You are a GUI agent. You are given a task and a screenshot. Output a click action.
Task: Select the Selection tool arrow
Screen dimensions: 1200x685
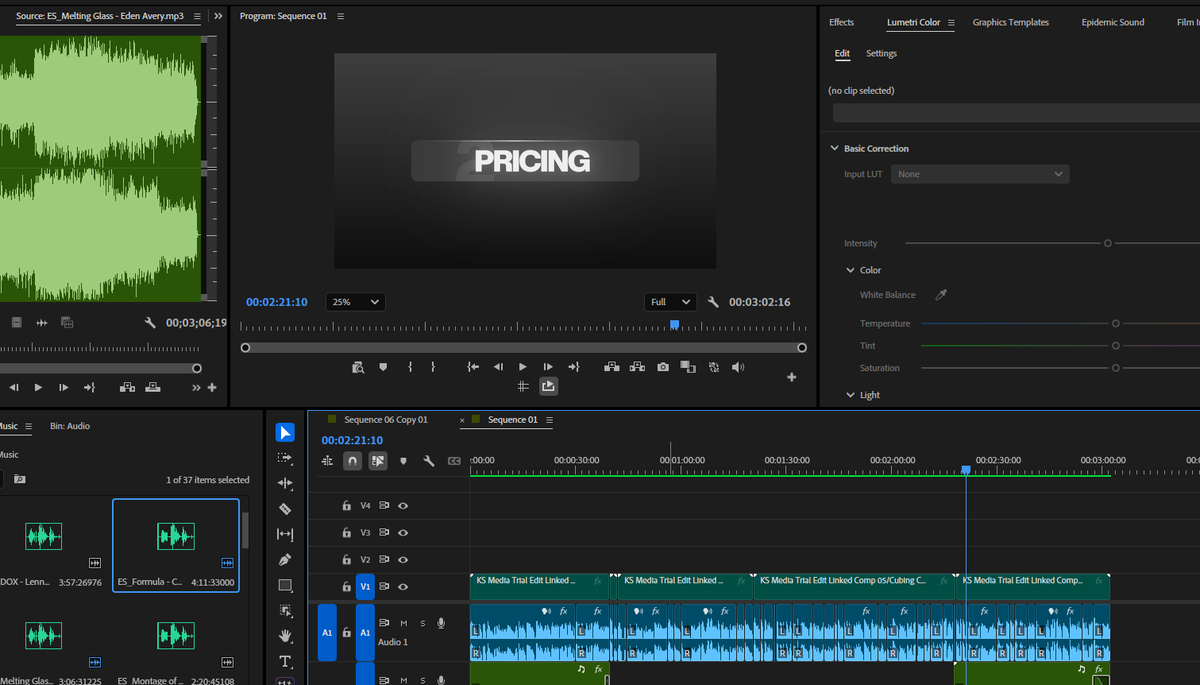click(x=285, y=432)
